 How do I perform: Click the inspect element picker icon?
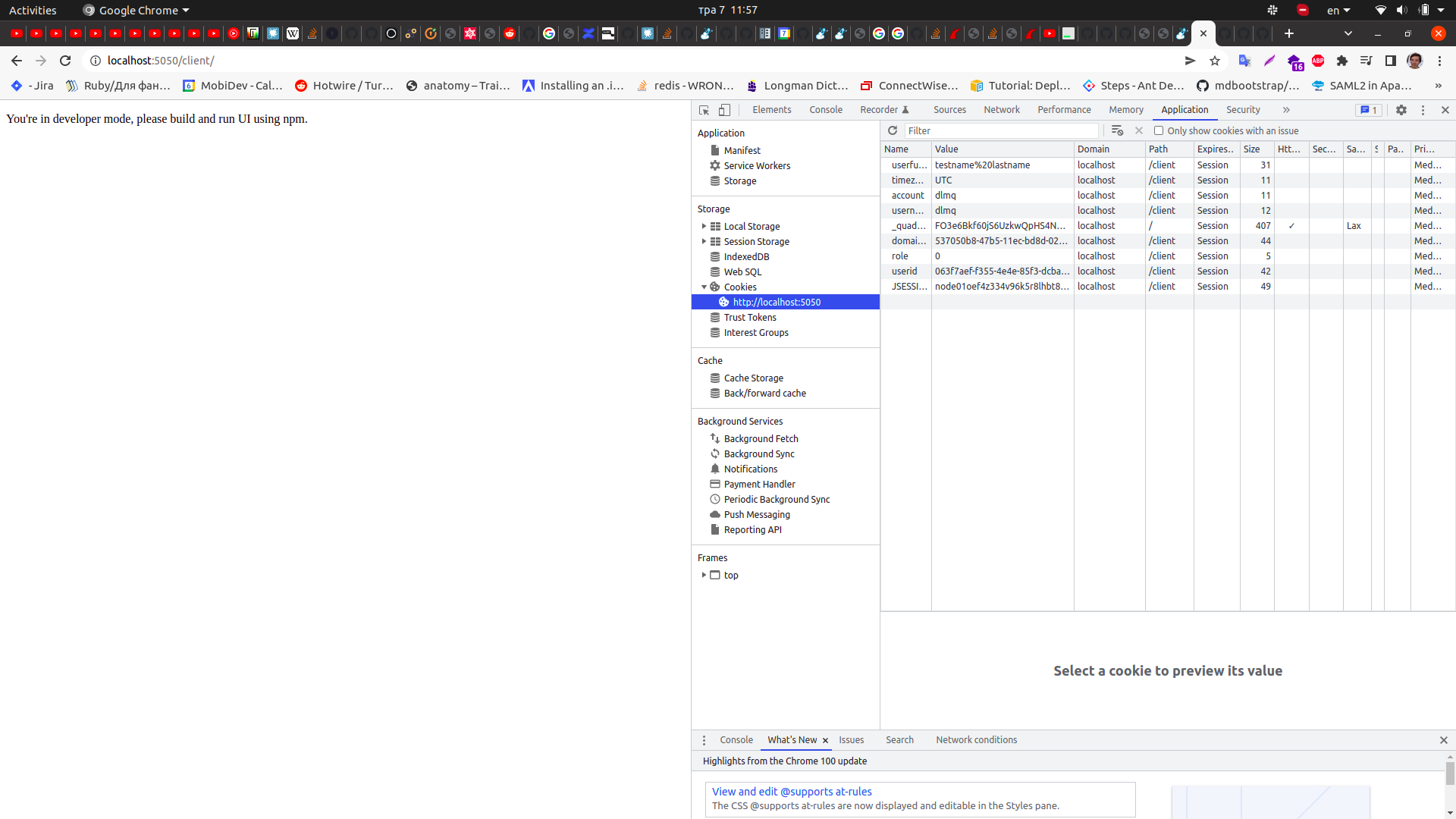[x=704, y=110]
